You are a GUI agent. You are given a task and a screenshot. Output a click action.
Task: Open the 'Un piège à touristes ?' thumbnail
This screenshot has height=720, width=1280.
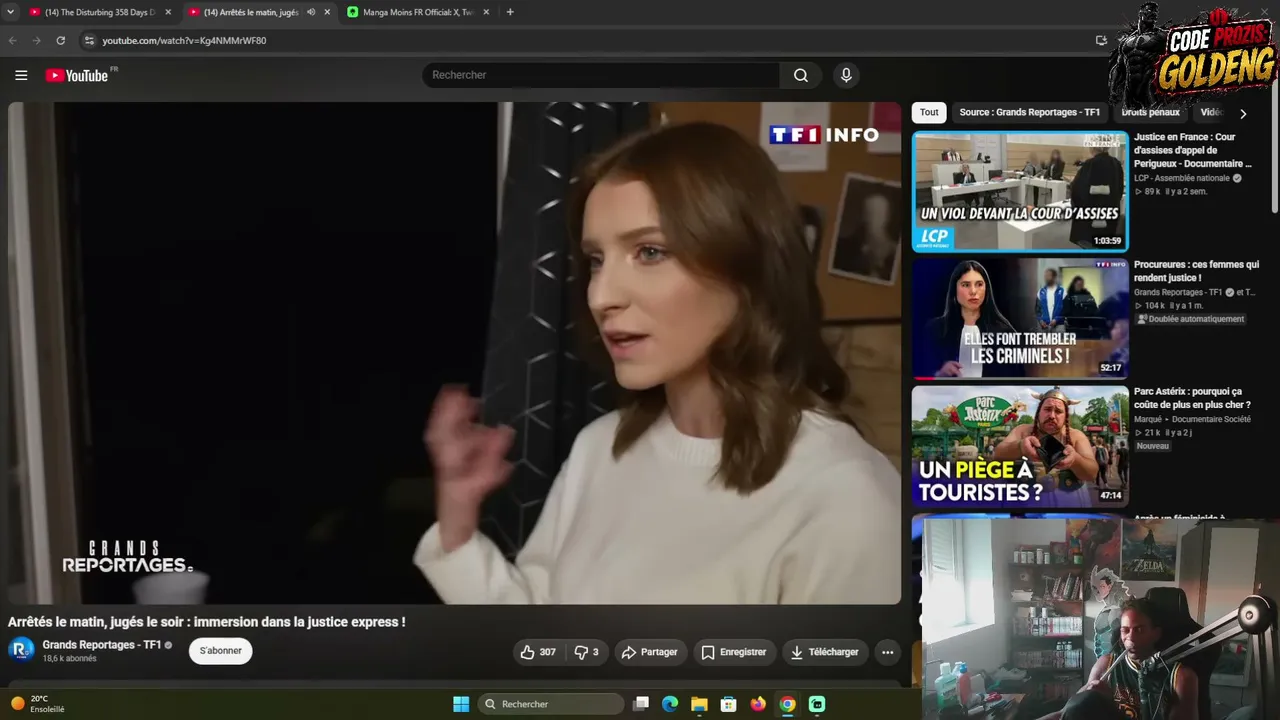coord(1020,446)
